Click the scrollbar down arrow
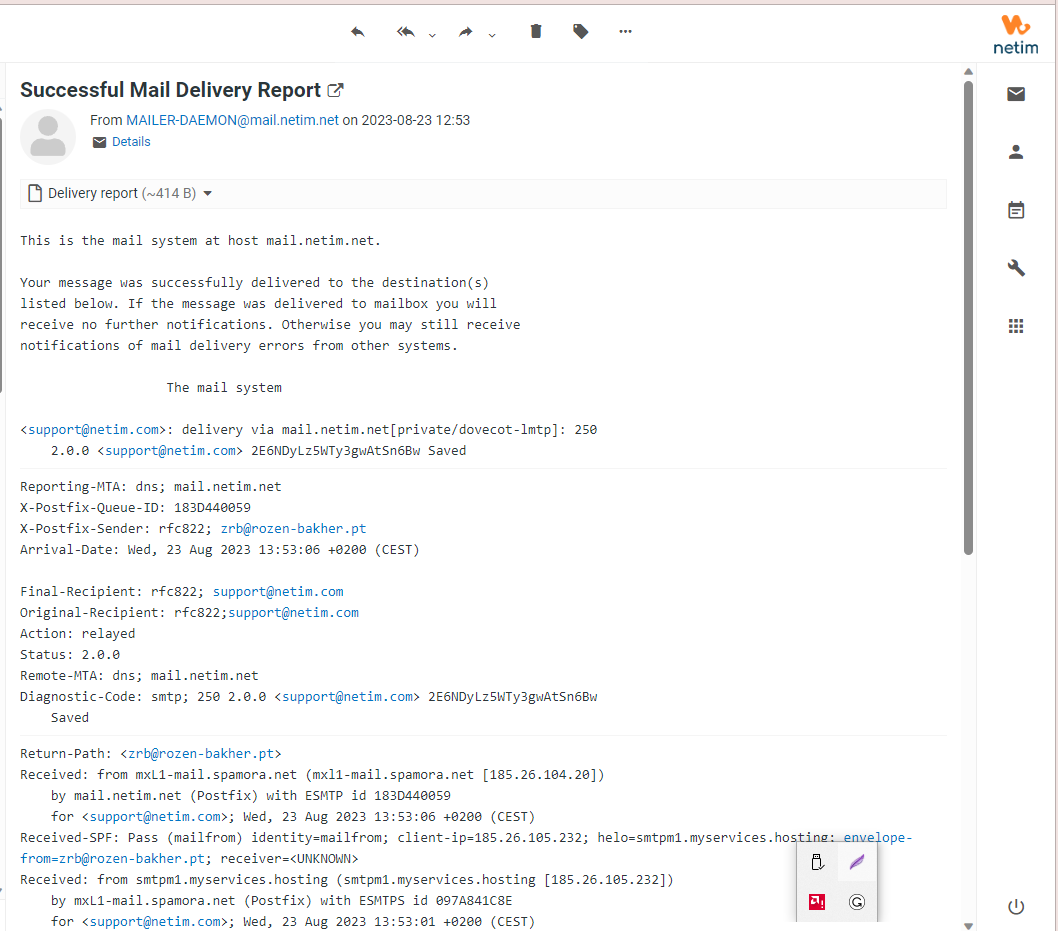 pyautogui.click(x=968, y=926)
